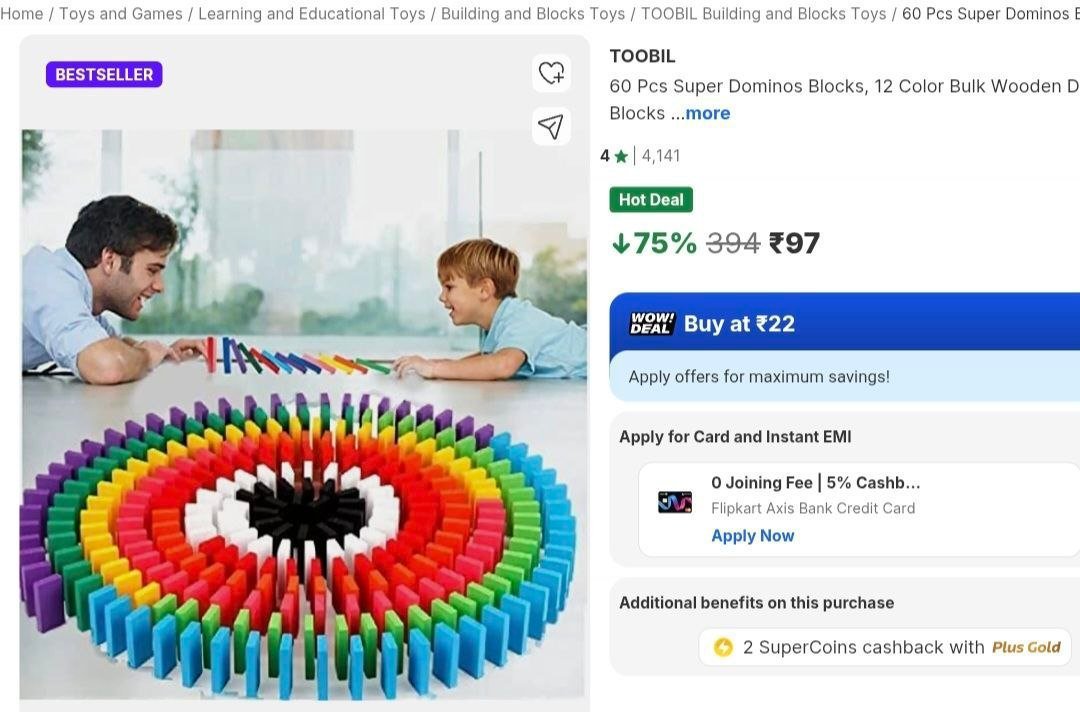Click the green discount down-arrow icon
Viewport: 1080px width, 712px height.
[621, 243]
